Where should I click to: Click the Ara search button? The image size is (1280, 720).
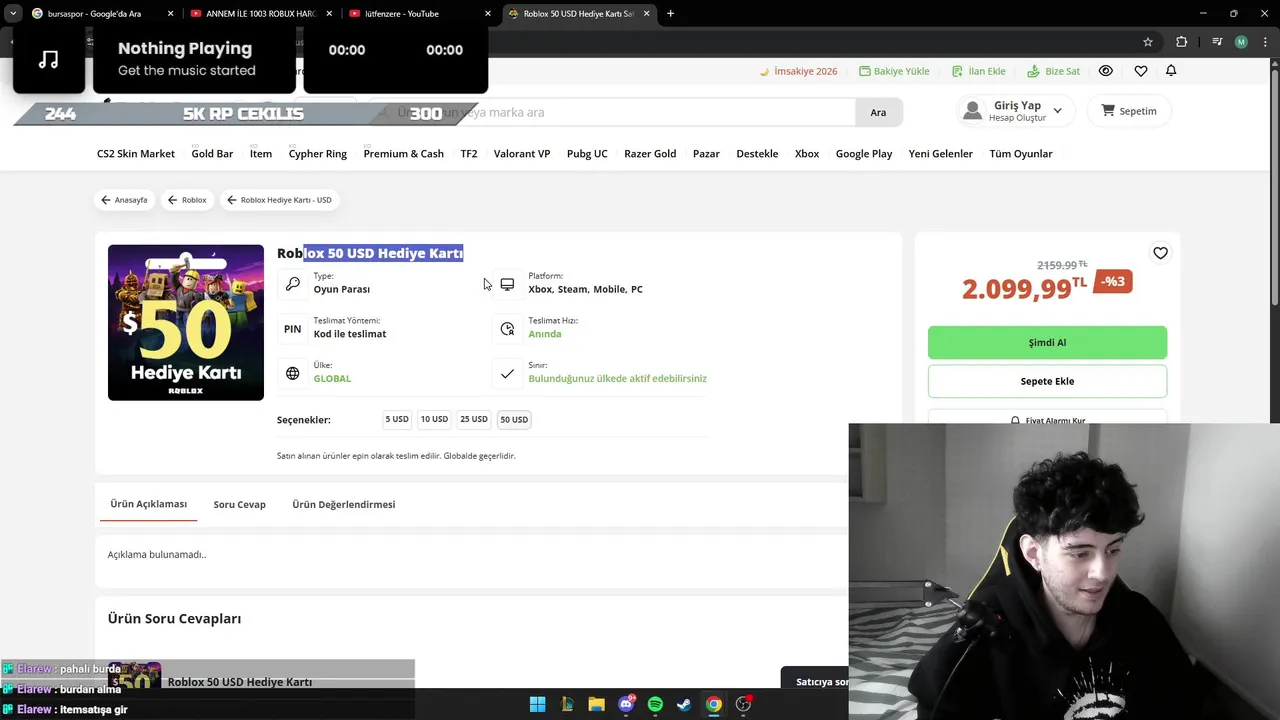878,112
